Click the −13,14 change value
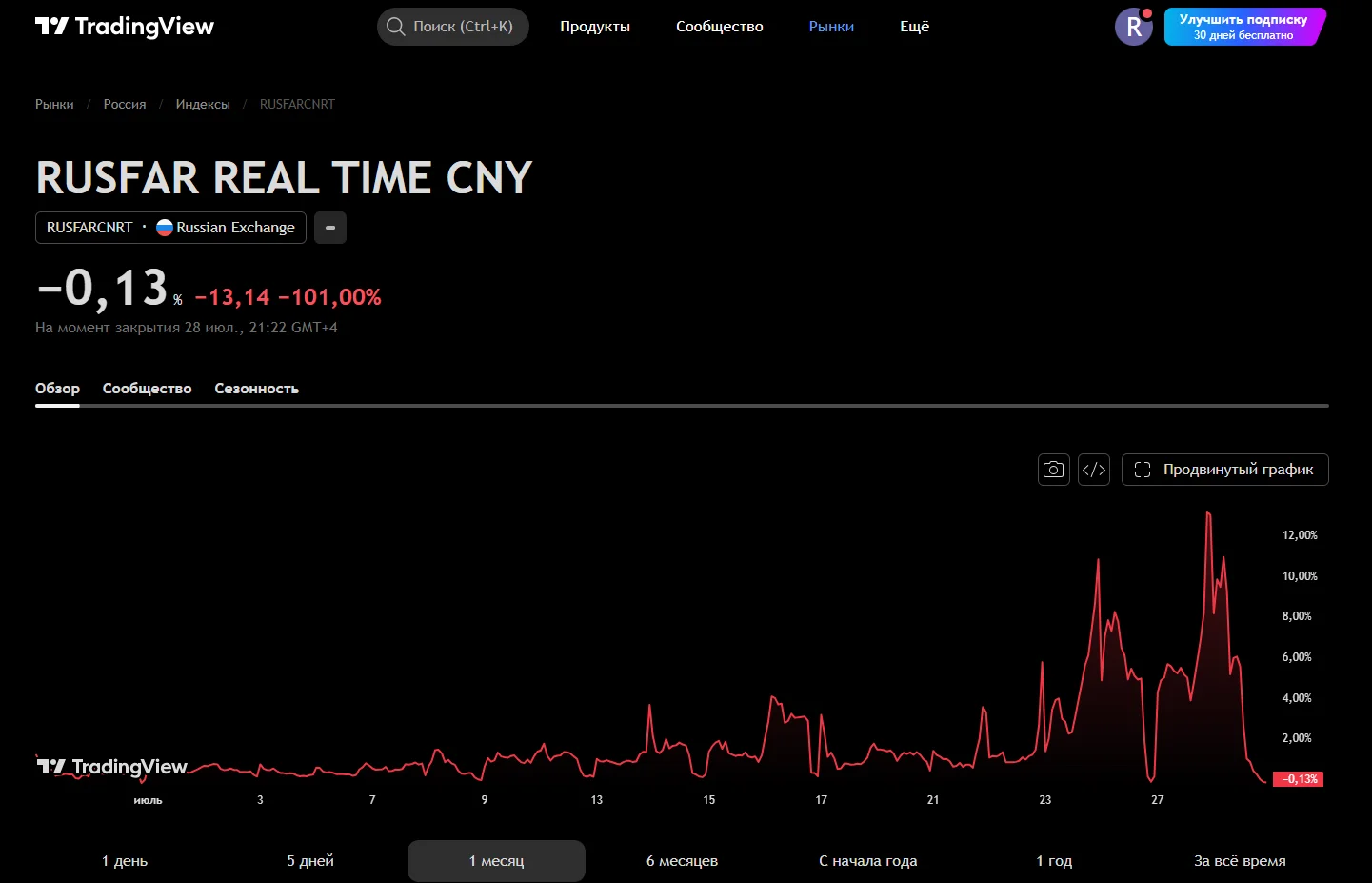1372x883 pixels. coord(232,298)
